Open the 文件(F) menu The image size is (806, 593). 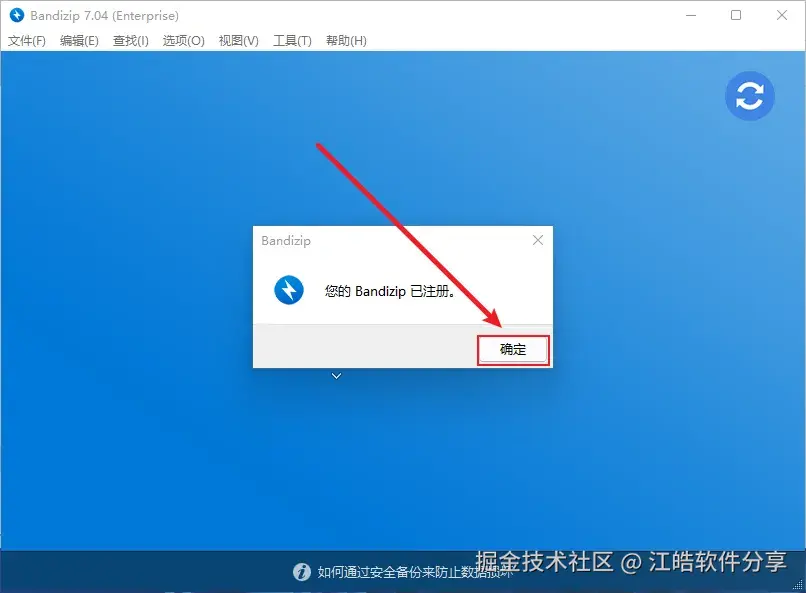pos(28,40)
